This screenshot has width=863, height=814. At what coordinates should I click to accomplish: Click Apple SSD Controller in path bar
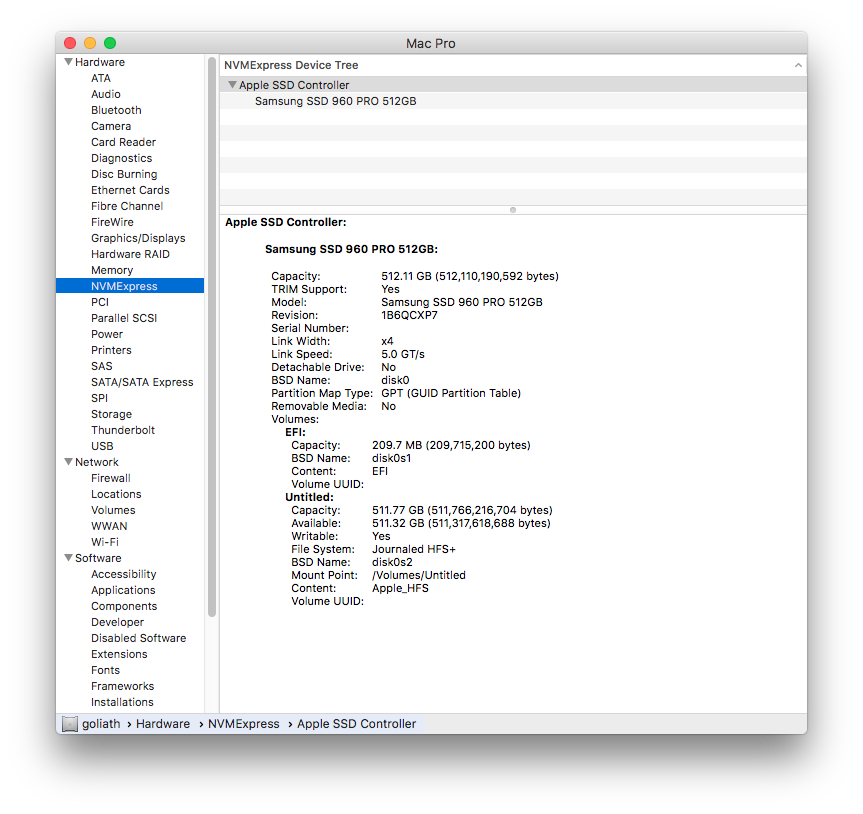point(356,723)
